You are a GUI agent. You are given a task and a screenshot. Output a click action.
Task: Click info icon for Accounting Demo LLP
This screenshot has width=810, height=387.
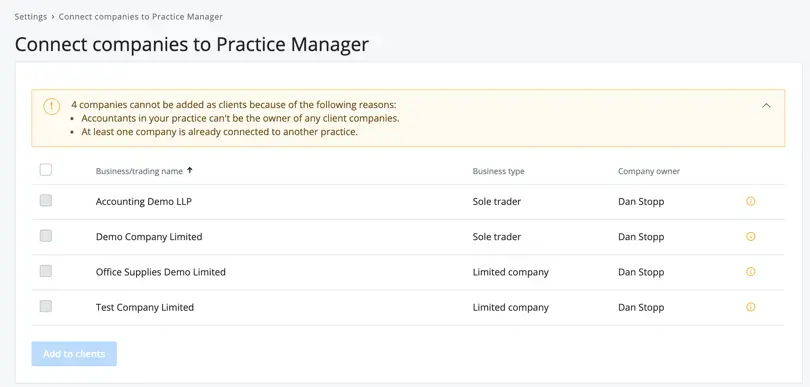click(x=751, y=202)
